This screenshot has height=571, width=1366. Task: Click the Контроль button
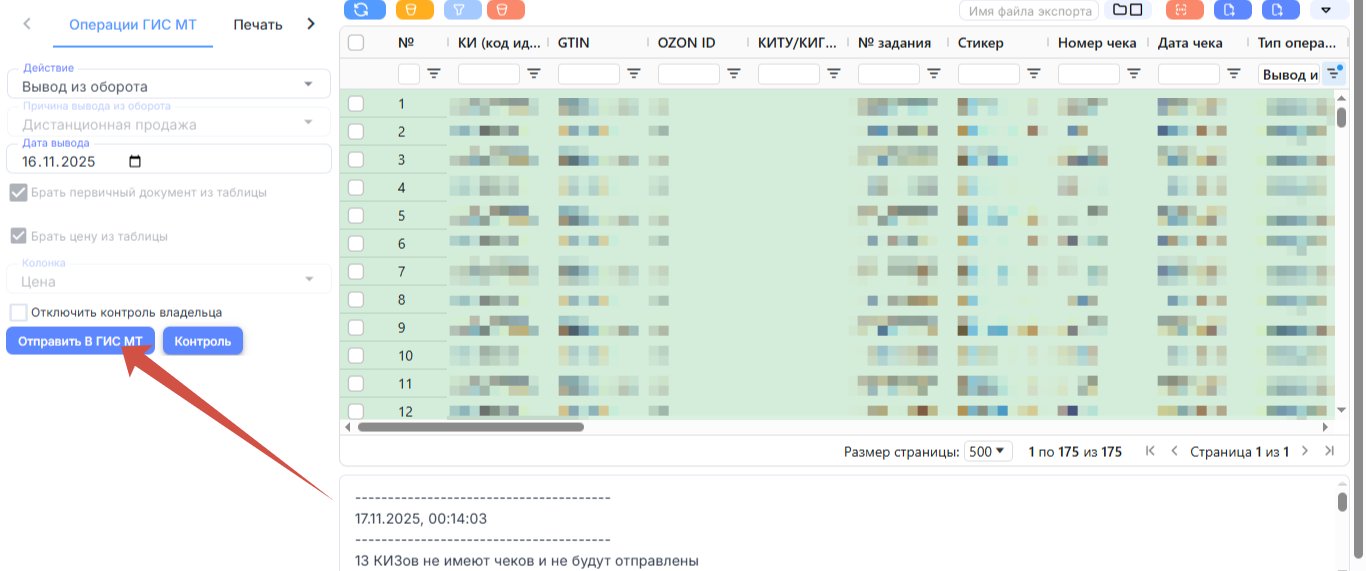[202, 341]
